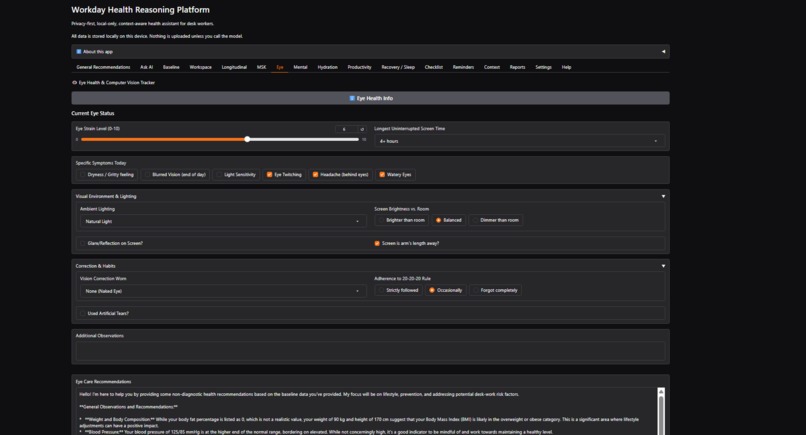Click the Eye Strain Level slider handle
Screen dimensions: 806x435
pyautogui.click(x=247, y=139)
